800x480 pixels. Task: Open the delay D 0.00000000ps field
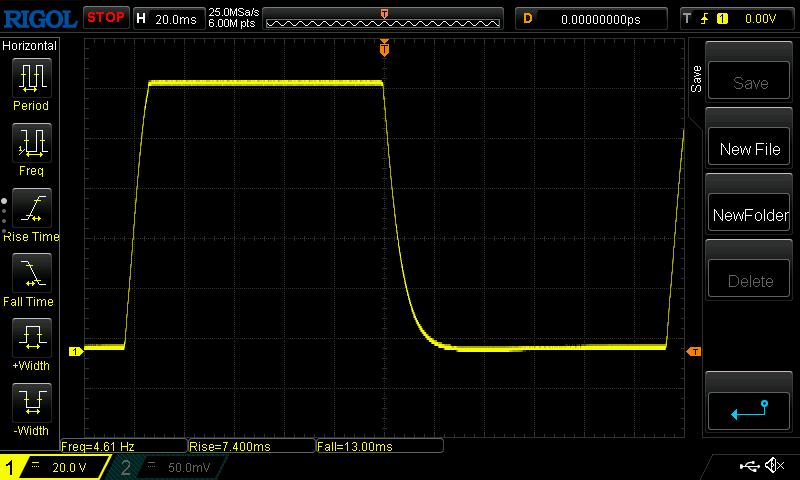point(591,19)
